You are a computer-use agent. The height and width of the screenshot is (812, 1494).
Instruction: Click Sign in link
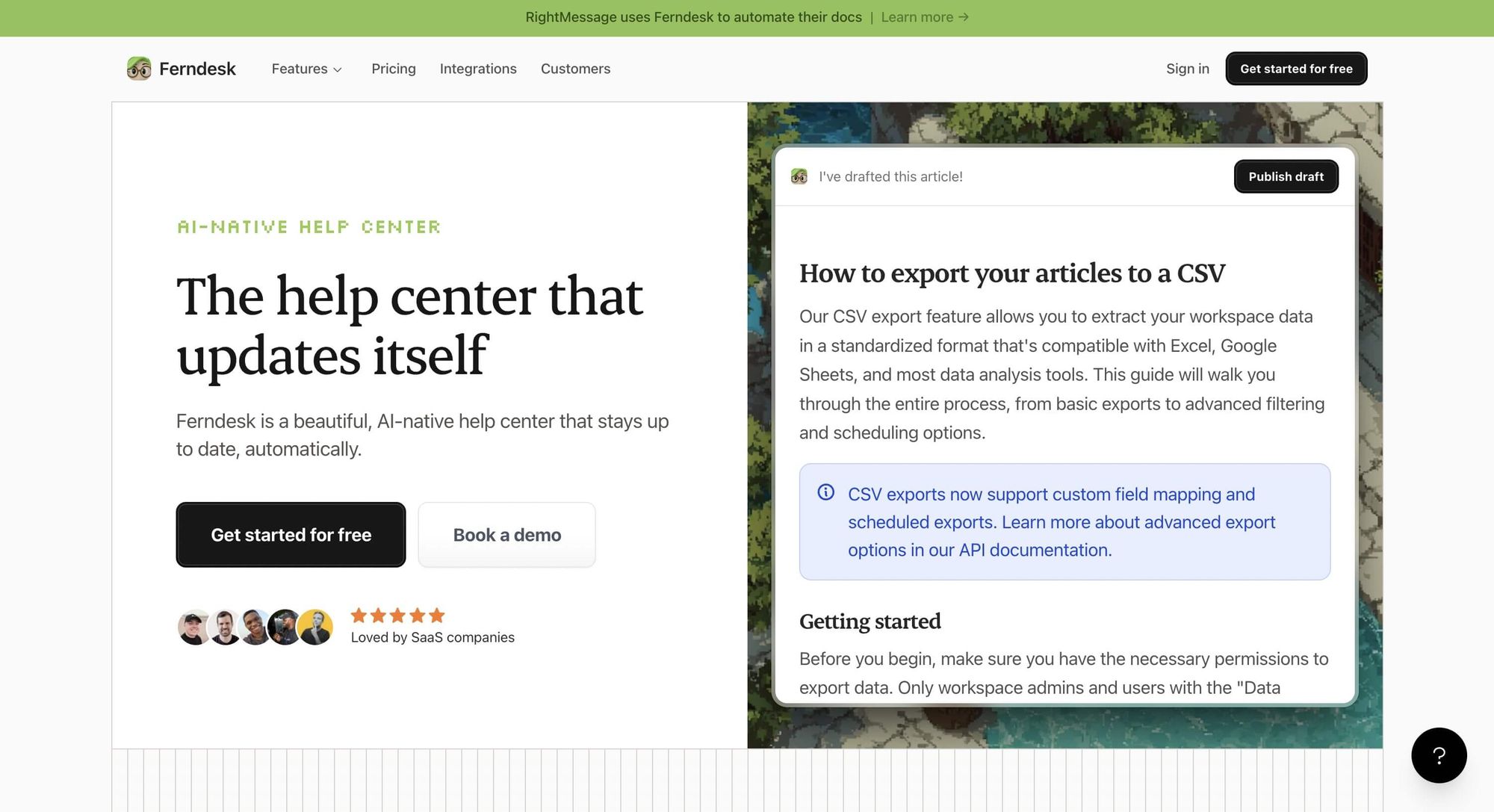click(1187, 69)
